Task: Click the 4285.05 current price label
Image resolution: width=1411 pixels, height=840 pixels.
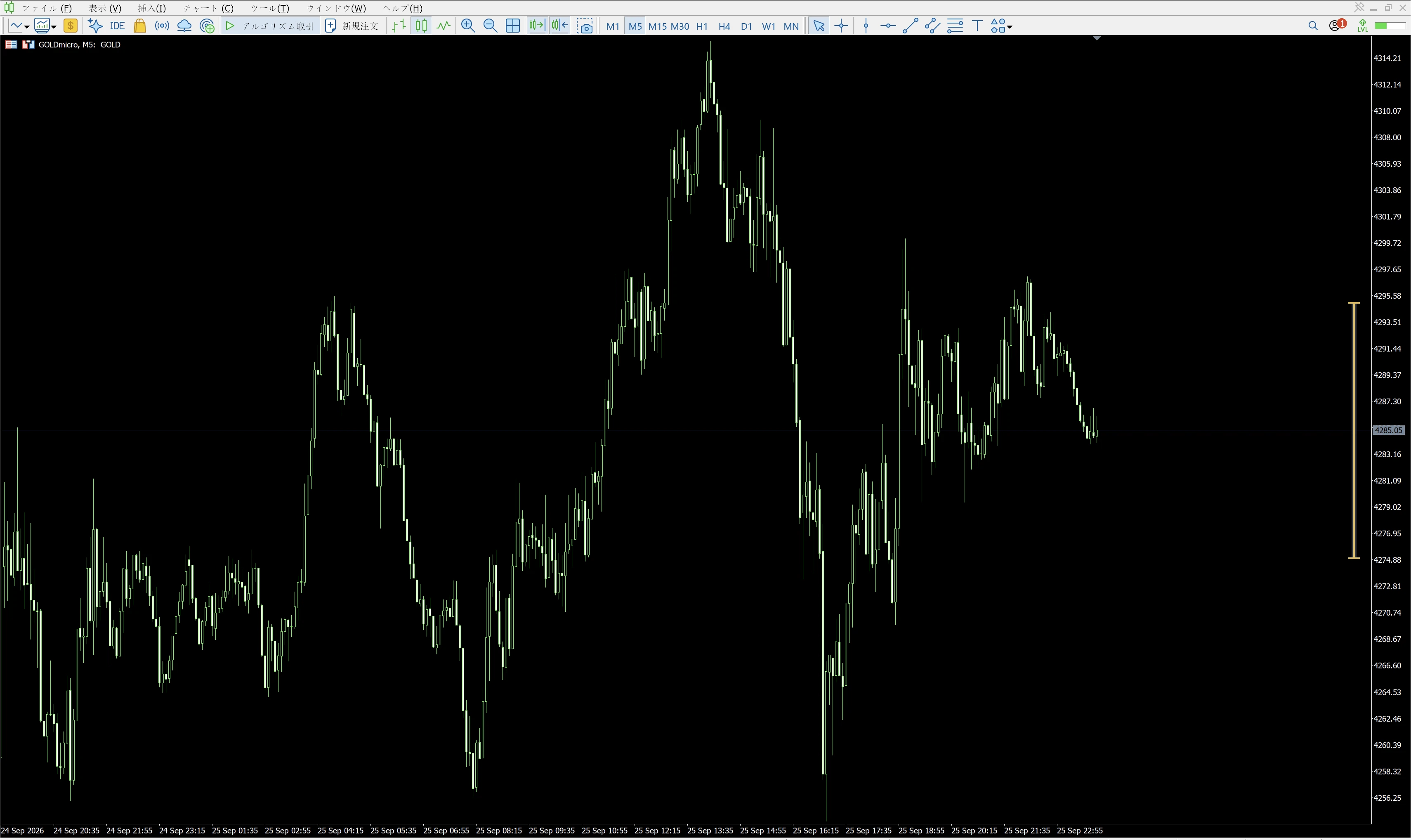Action: pos(1388,431)
